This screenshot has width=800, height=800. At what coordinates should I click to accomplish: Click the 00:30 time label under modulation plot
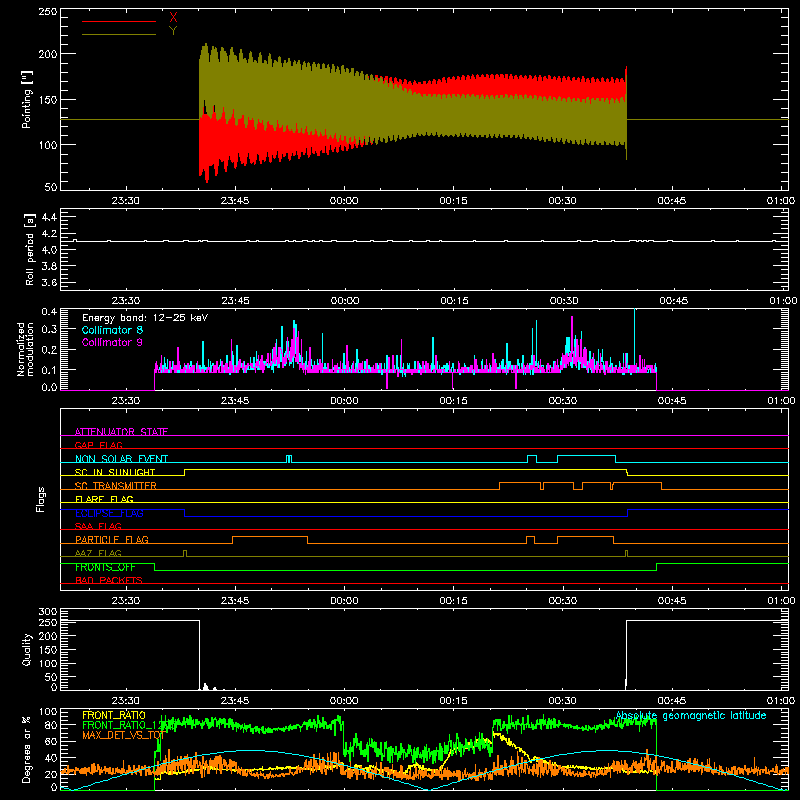562,401
